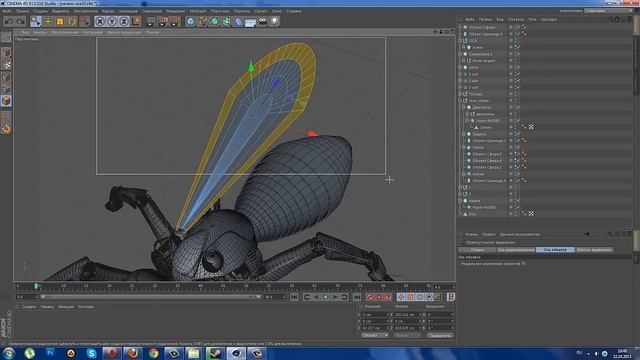Expand the OCA null in object tree
The width and height of the screenshot is (640, 360).
click(460, 41)
